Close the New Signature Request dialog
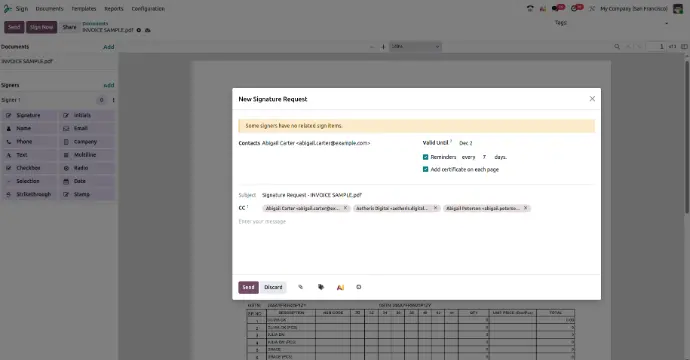Screen dimensions: 690x360 [x=592, y=99]
